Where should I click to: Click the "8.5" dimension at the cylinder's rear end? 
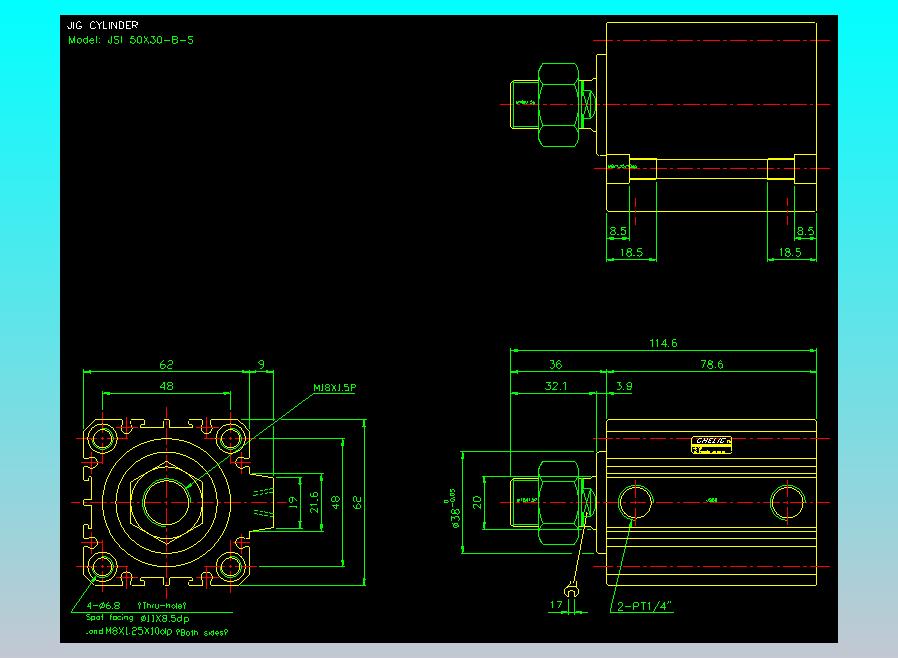(x=805, y=231)
